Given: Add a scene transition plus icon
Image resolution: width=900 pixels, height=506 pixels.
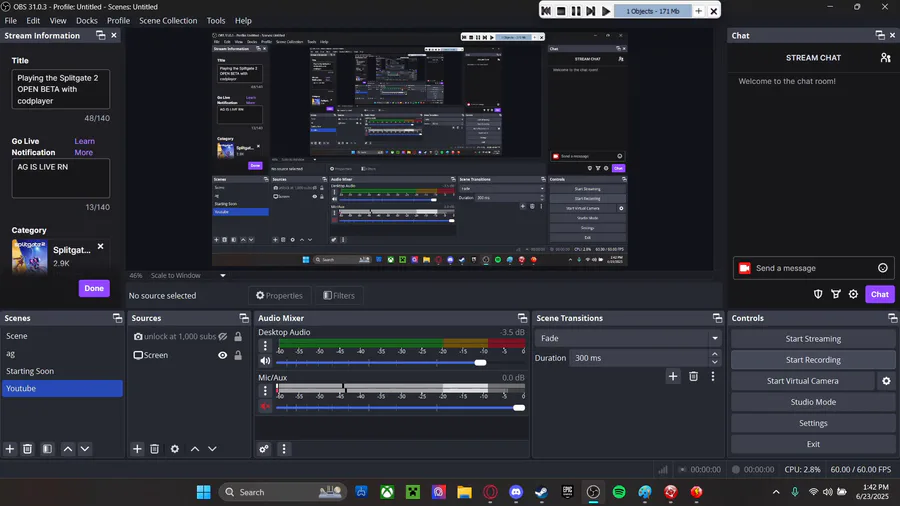Looking at the screenshot, I should (673, 376).
